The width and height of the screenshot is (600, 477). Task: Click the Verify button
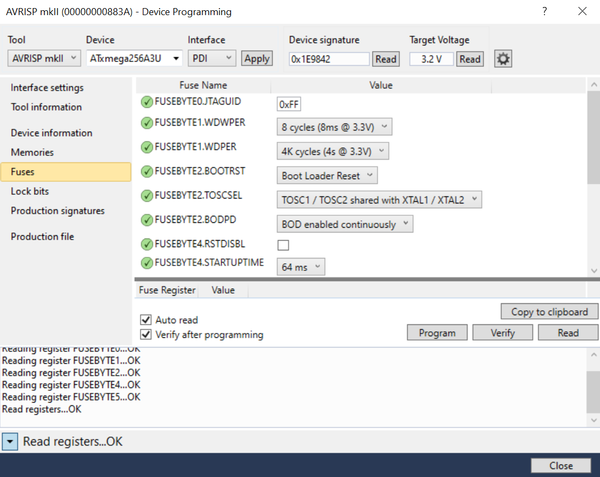click(502, 333)
